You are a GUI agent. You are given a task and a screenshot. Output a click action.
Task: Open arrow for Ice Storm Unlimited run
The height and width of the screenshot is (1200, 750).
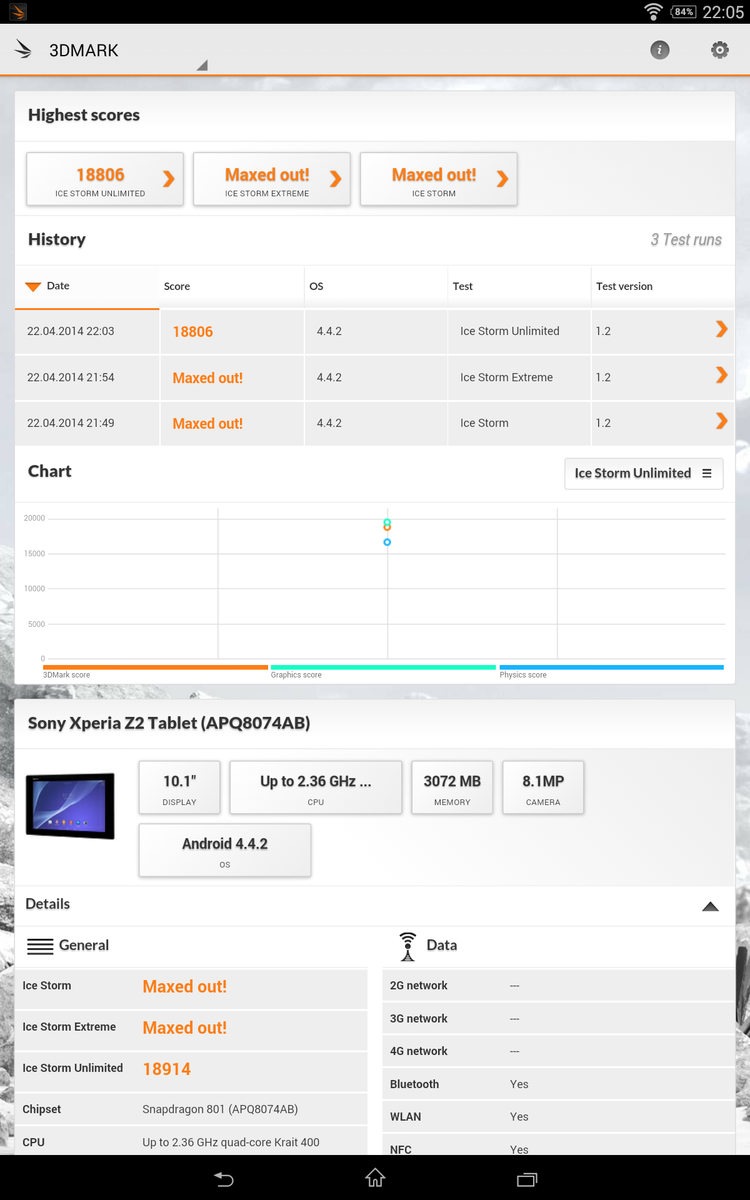click(x=721, y=329)
